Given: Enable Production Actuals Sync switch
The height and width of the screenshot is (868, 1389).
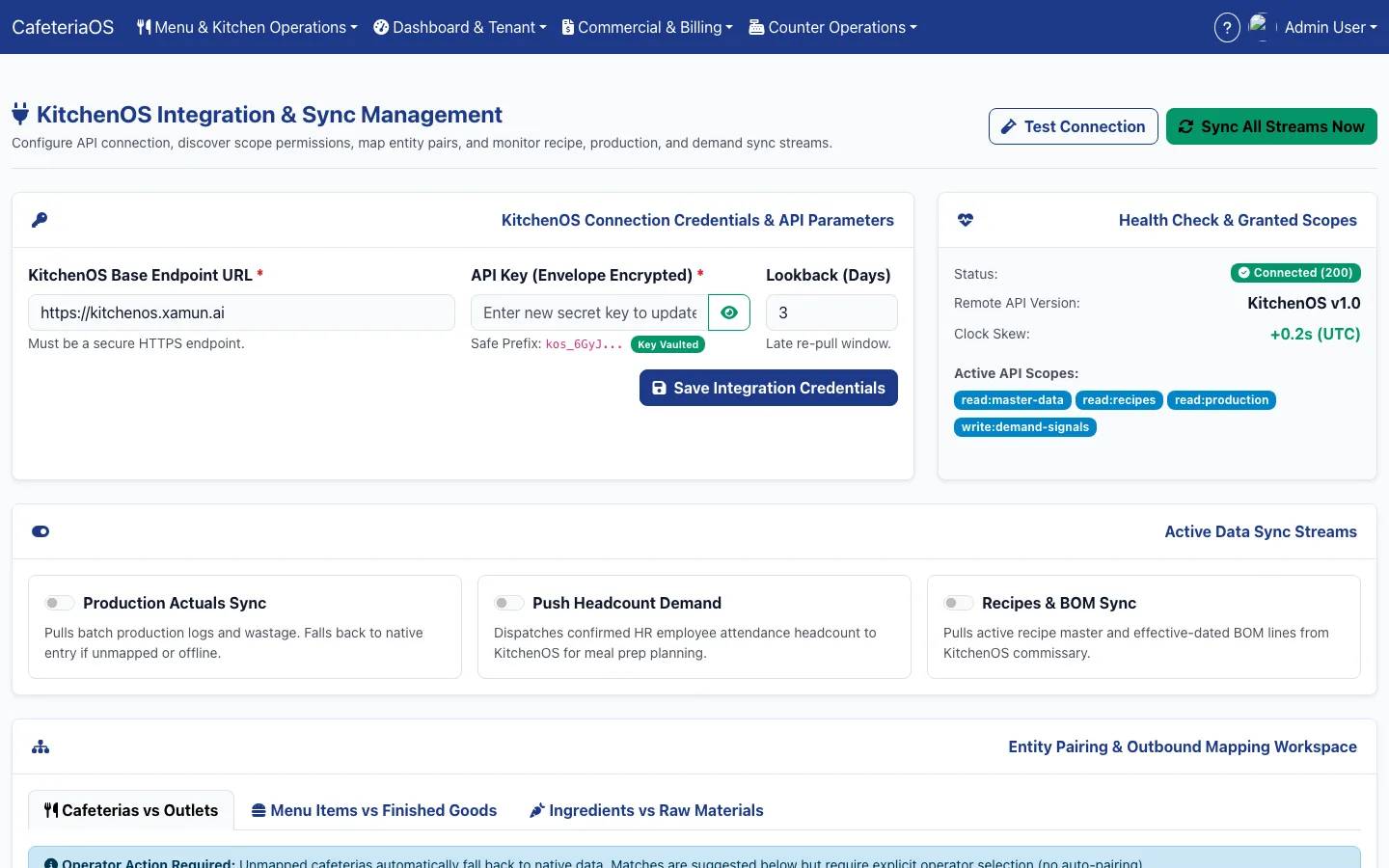Looking at the screenshot, I should (59, 603).
